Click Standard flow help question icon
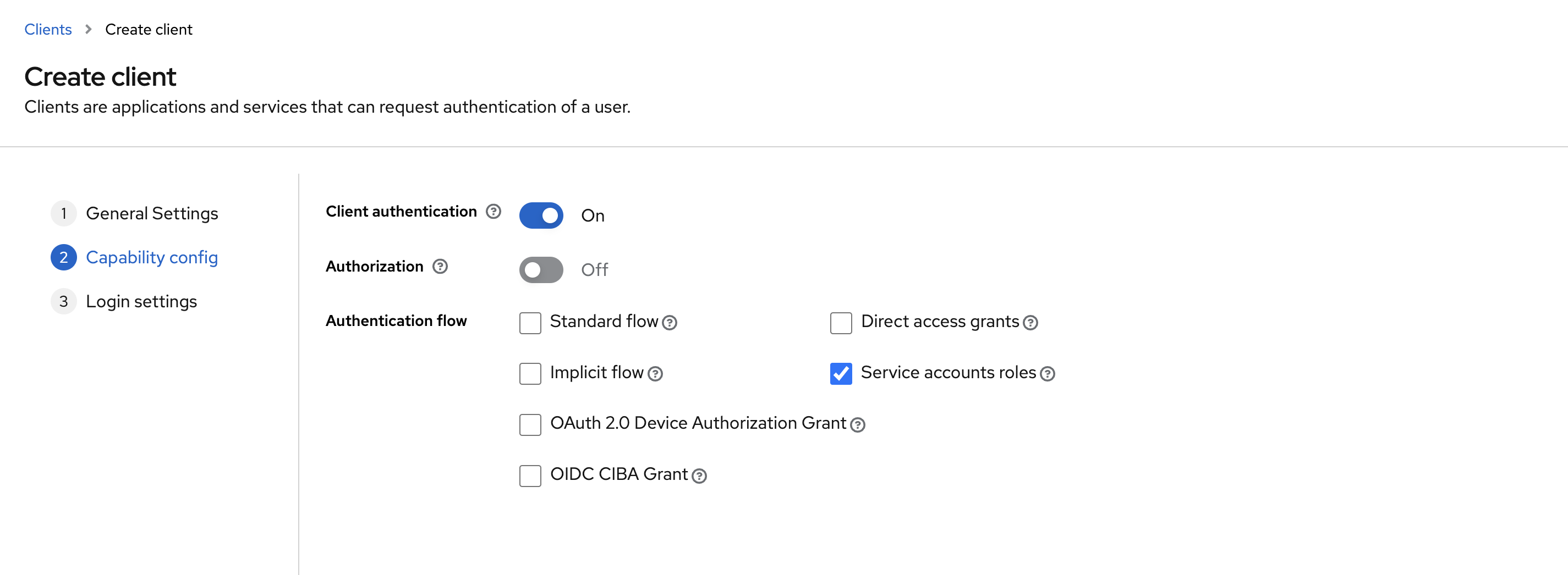 click(x=669, y=323)
